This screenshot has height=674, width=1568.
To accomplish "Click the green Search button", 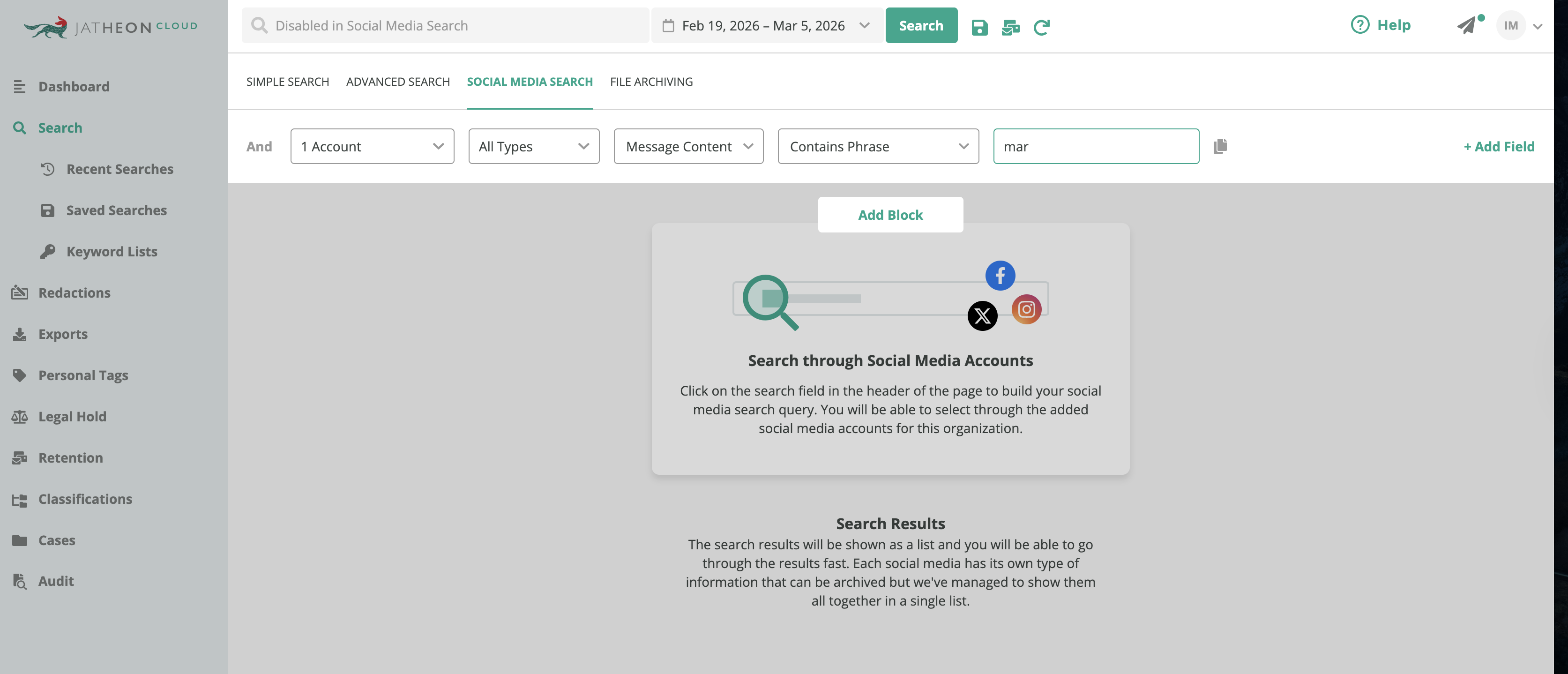I will coord(921,26).
